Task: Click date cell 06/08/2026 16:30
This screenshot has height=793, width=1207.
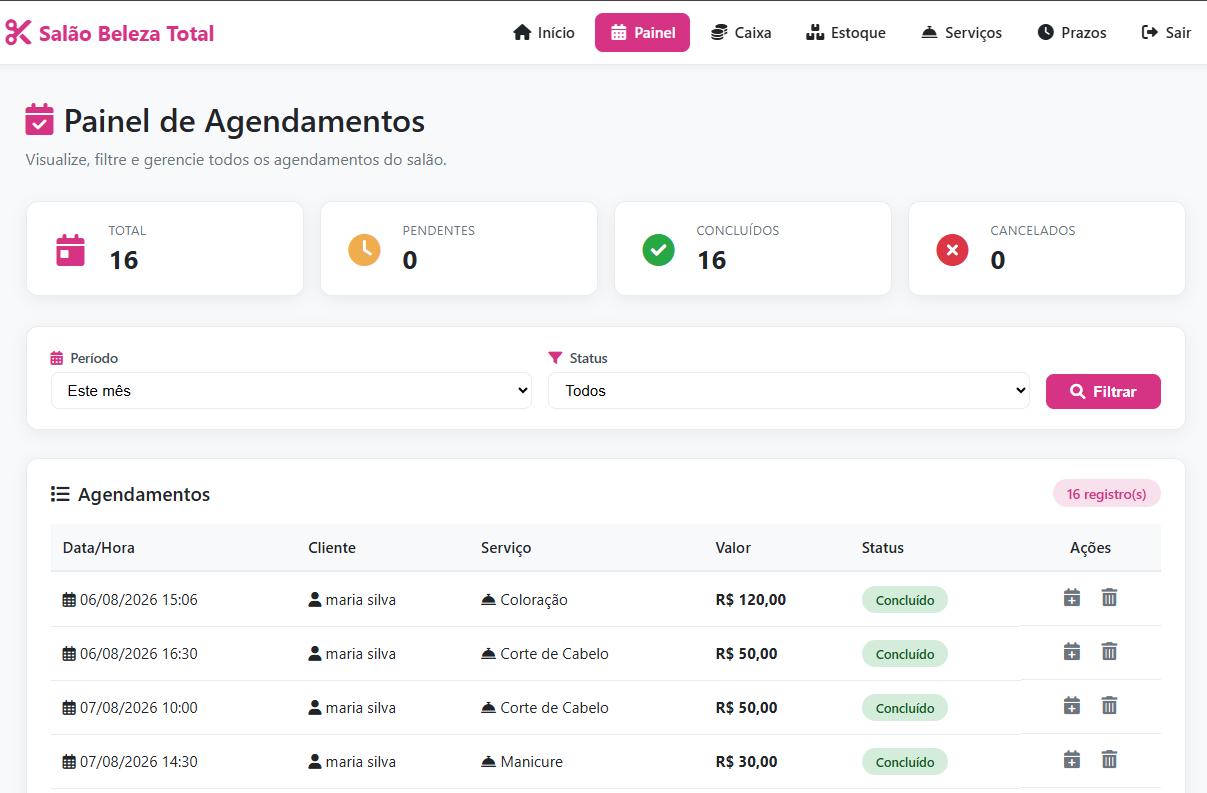Action: (130, 654)
